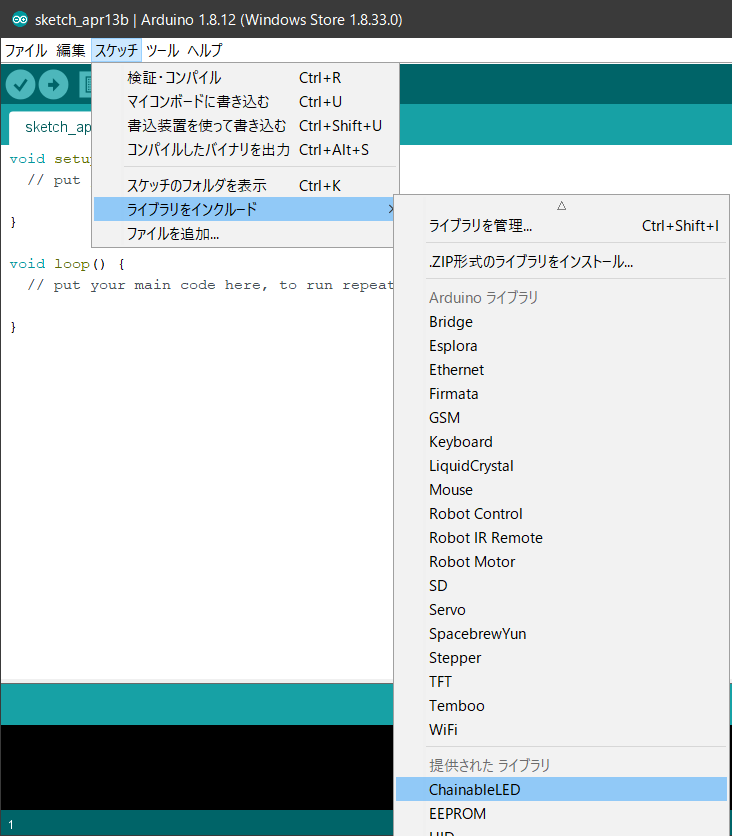The height and width of the screenshot is (836, 732).
Task: Choose マイコンボードに書き込む menu entry
Action: pos(245,102)
